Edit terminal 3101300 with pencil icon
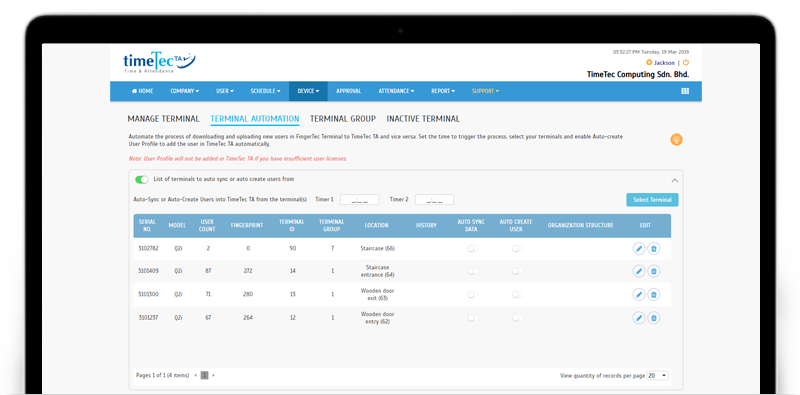 639,294
